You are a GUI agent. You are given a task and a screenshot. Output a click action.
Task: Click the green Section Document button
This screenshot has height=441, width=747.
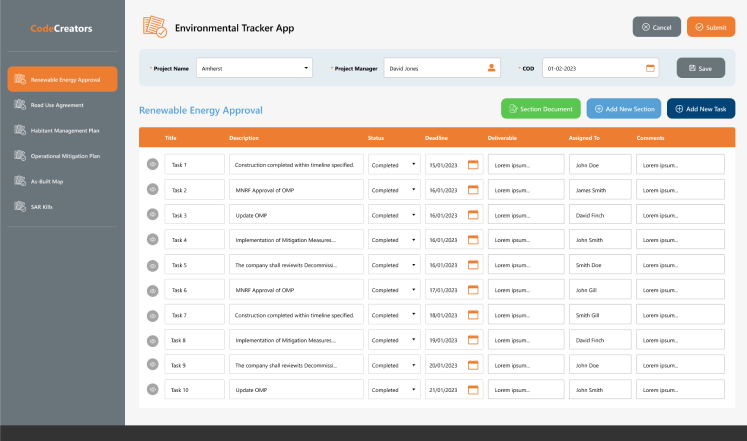[539, 108]
